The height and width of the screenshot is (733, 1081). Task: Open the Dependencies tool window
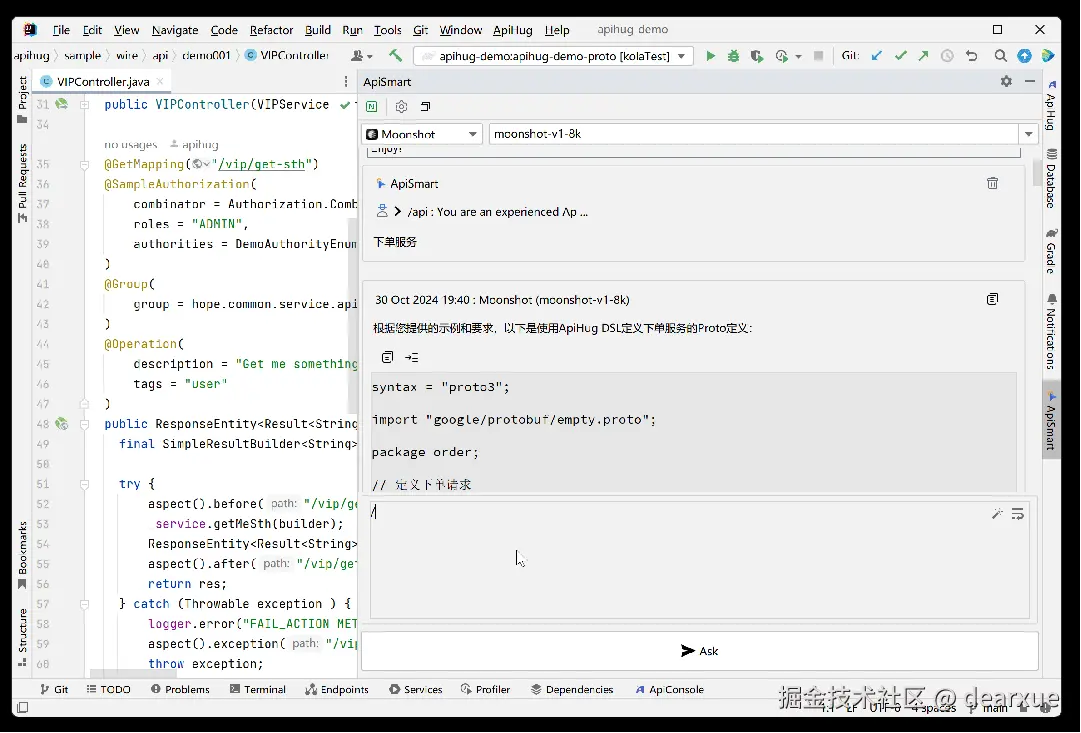click(572, 690)
